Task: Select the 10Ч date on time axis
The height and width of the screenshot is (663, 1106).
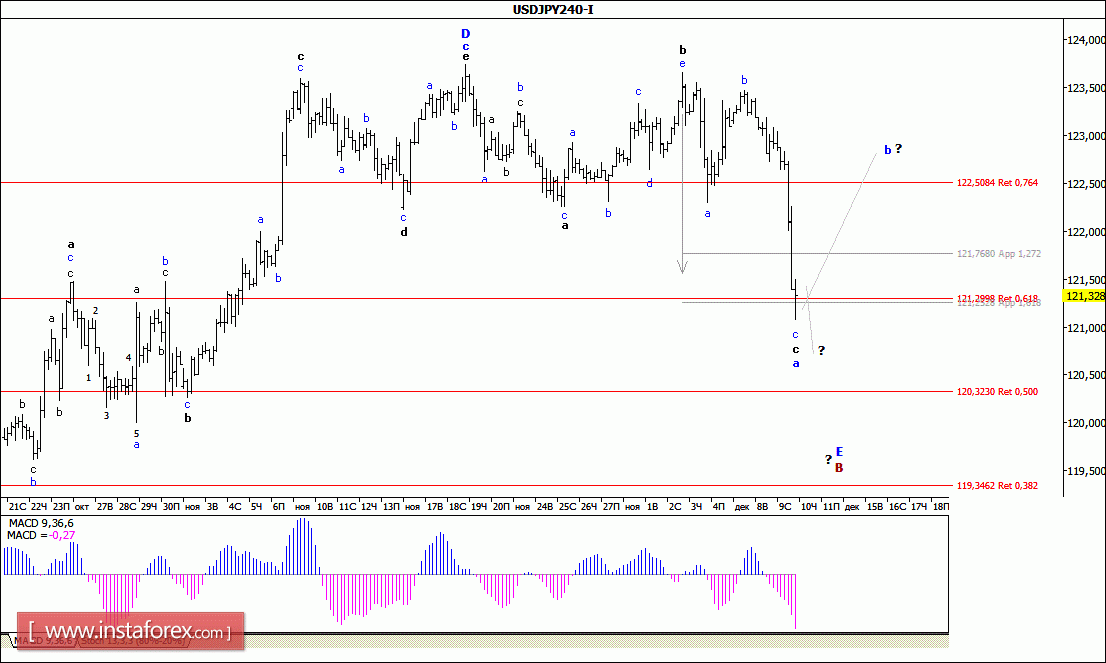Action: click(x=809, y=506)
